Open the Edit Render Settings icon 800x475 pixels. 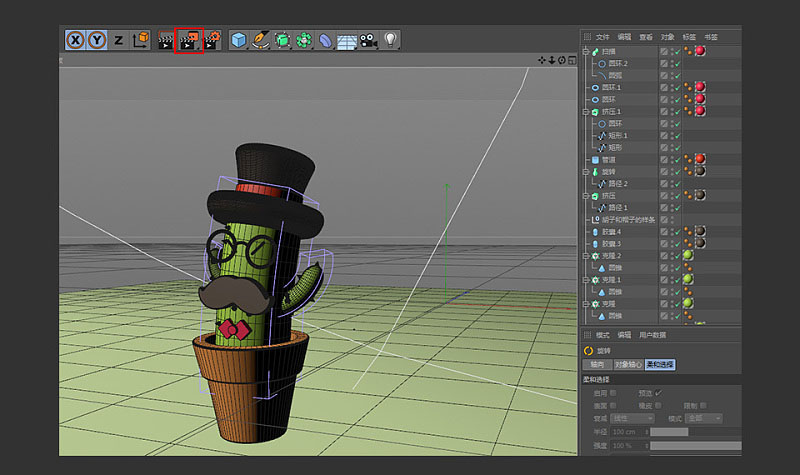click(211, 40)
